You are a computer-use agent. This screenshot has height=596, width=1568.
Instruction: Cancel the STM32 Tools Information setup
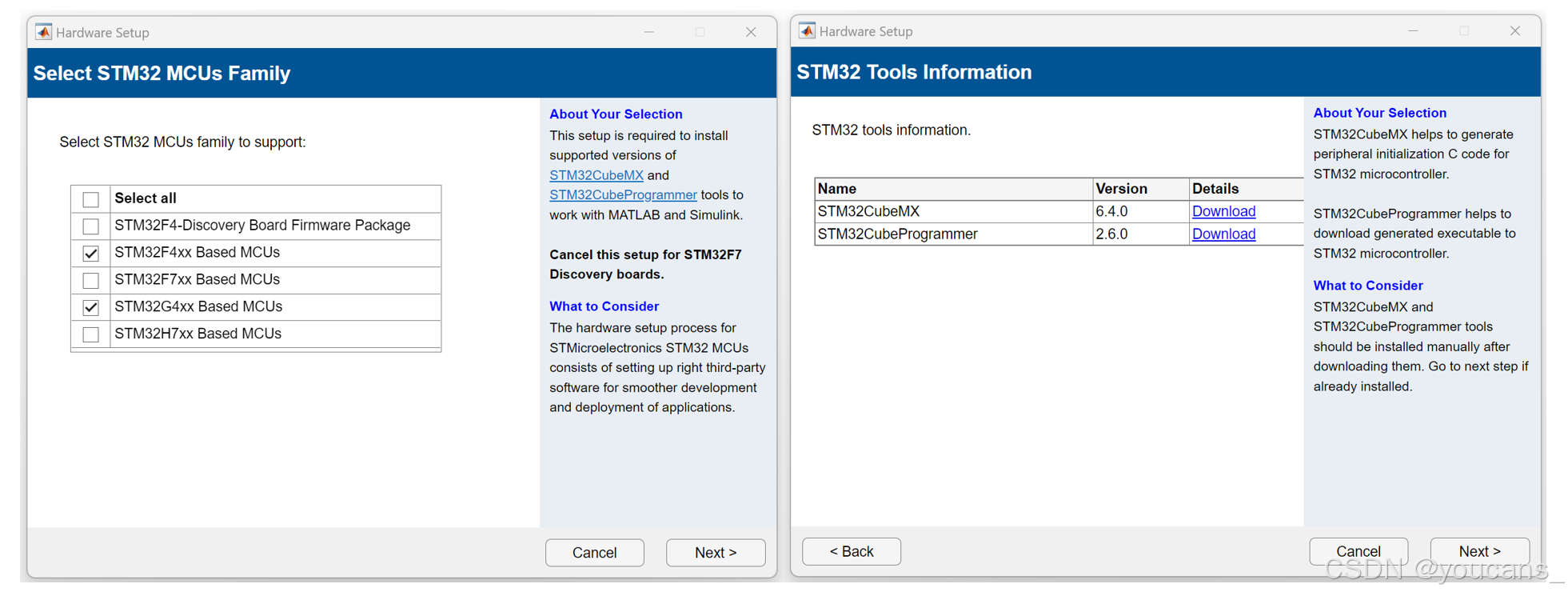(1359, 552)
